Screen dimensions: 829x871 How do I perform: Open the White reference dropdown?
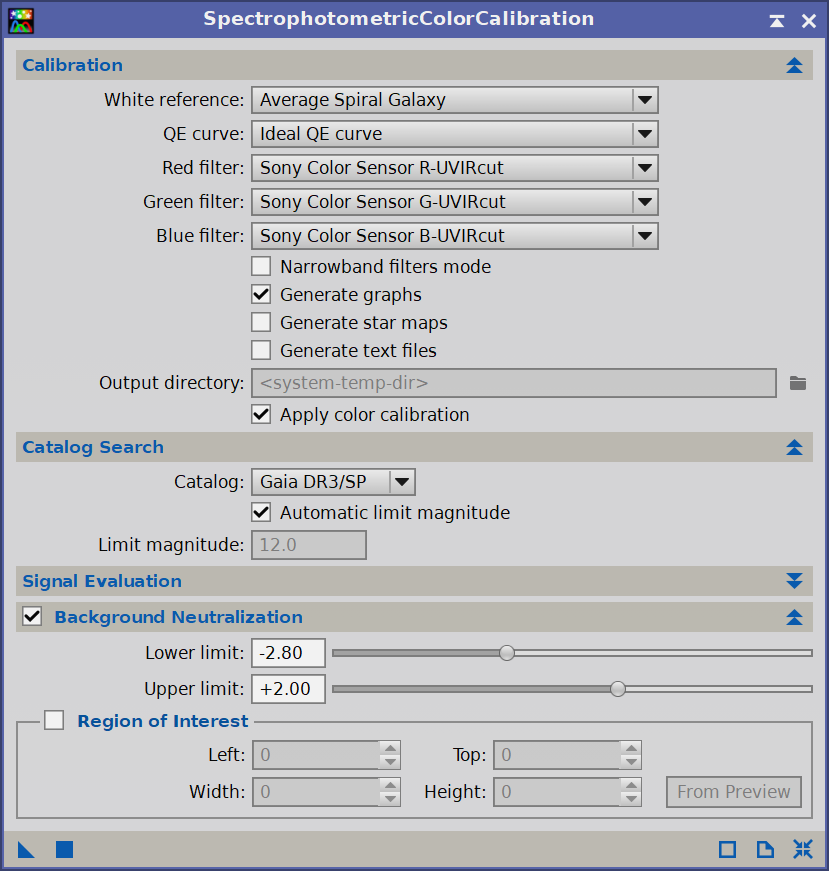(x=454, y=100)
